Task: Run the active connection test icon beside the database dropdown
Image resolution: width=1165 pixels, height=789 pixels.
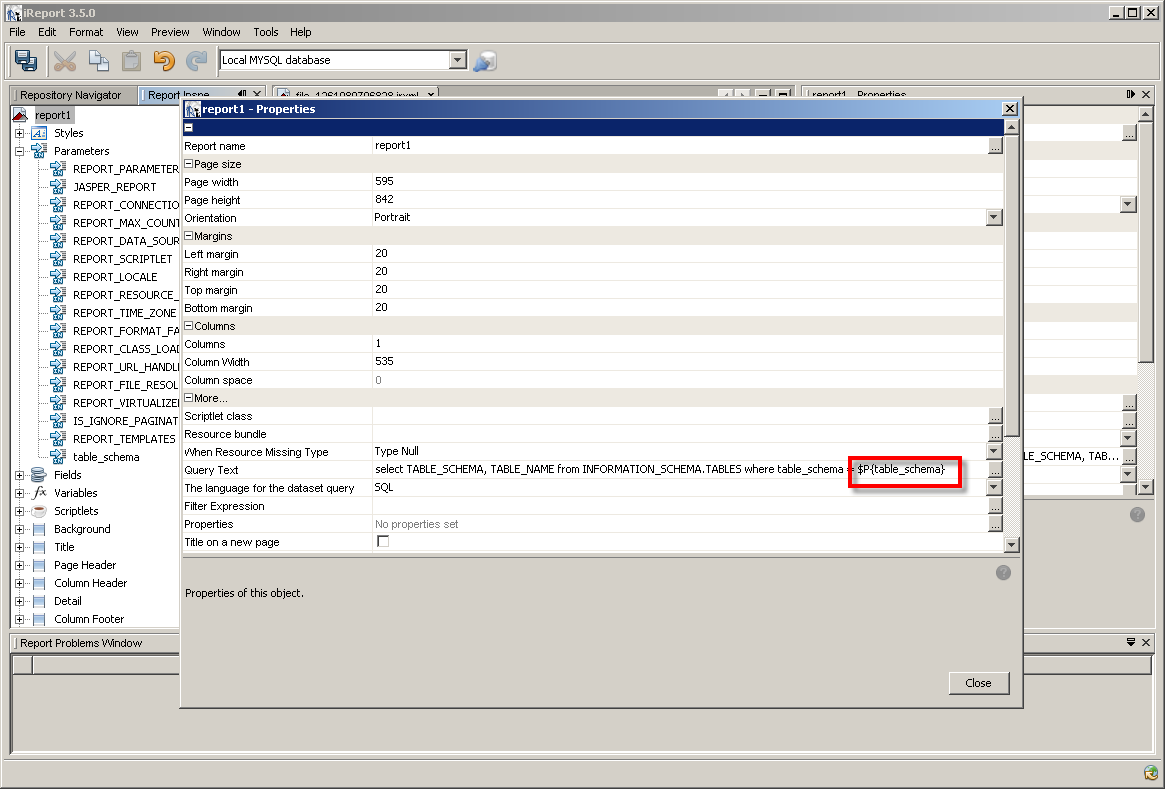Action: click(485, 61)
